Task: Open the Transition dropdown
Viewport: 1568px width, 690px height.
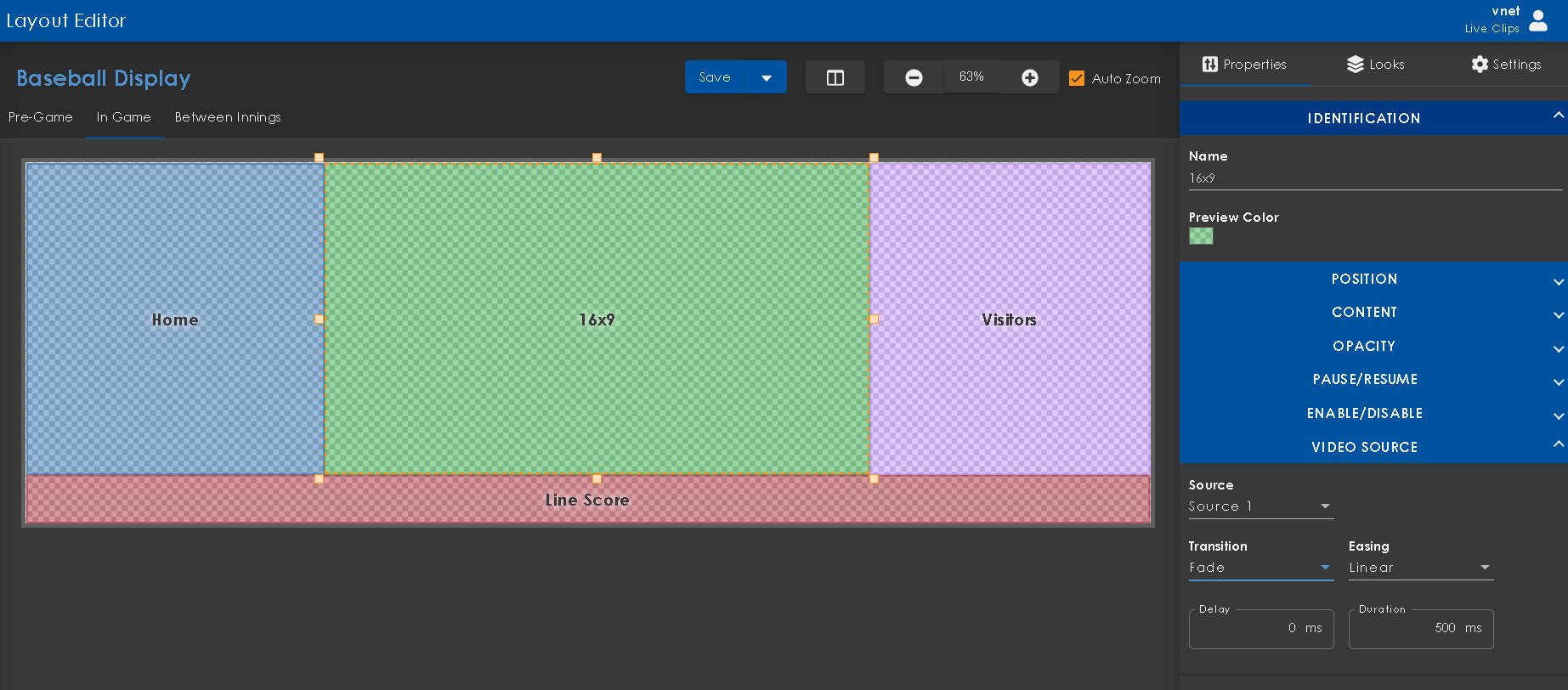Action: click(x=1261, y=568)
